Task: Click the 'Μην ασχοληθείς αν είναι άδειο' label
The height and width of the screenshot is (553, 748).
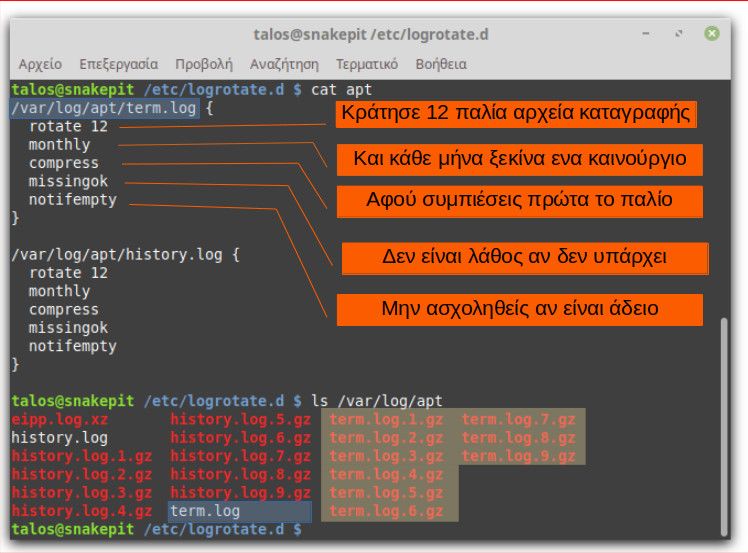Action: pos(520,309)
